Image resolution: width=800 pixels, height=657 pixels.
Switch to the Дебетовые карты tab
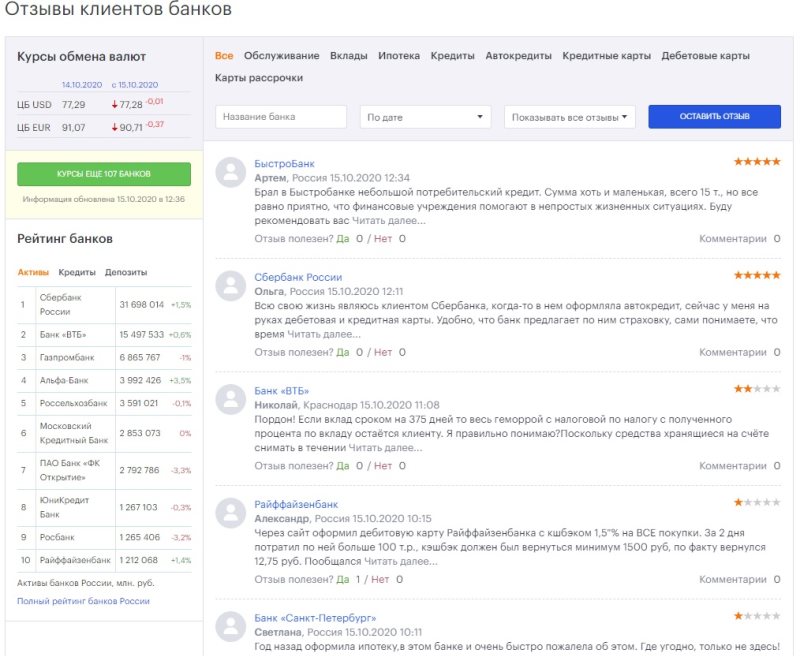[706, 56]
